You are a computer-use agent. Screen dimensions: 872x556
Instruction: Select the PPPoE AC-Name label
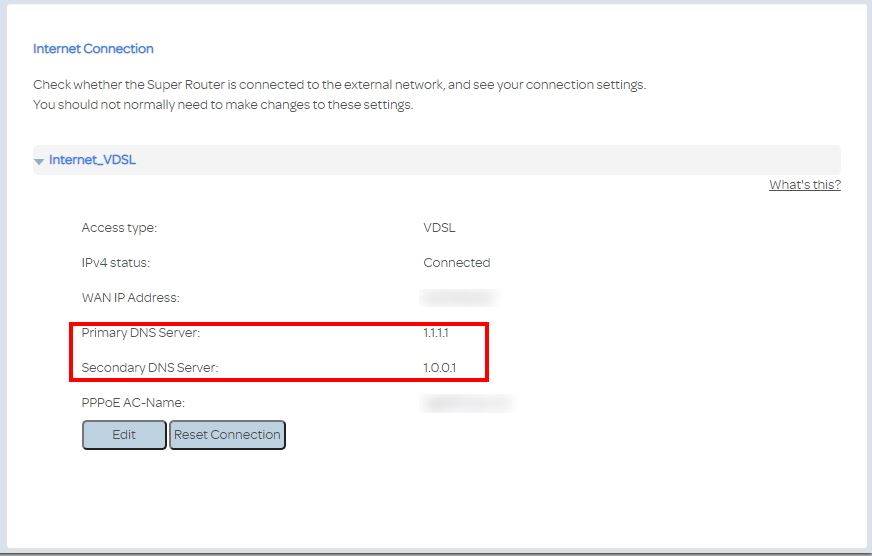[133, 403]
